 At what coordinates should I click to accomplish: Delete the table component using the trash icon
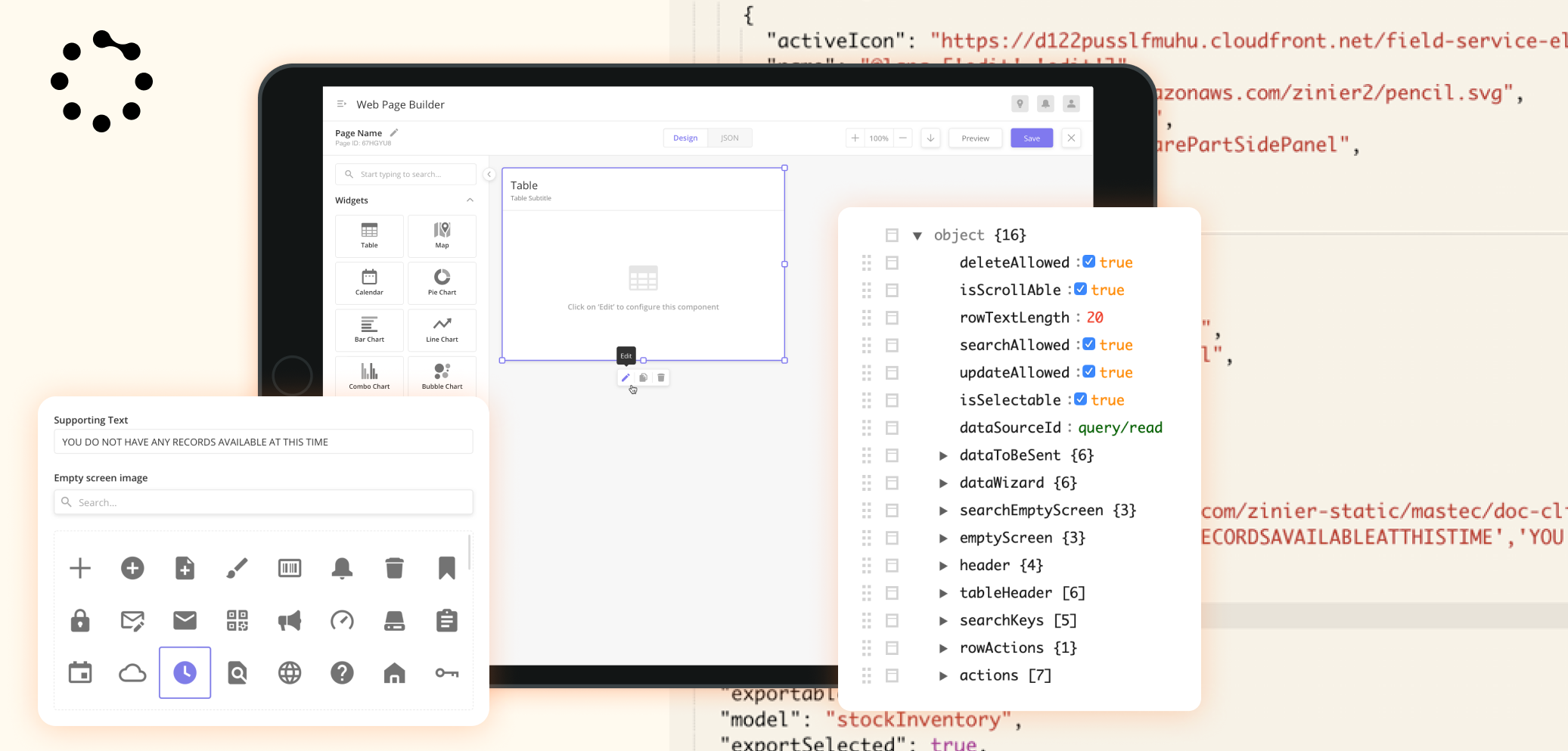point(660,377)
